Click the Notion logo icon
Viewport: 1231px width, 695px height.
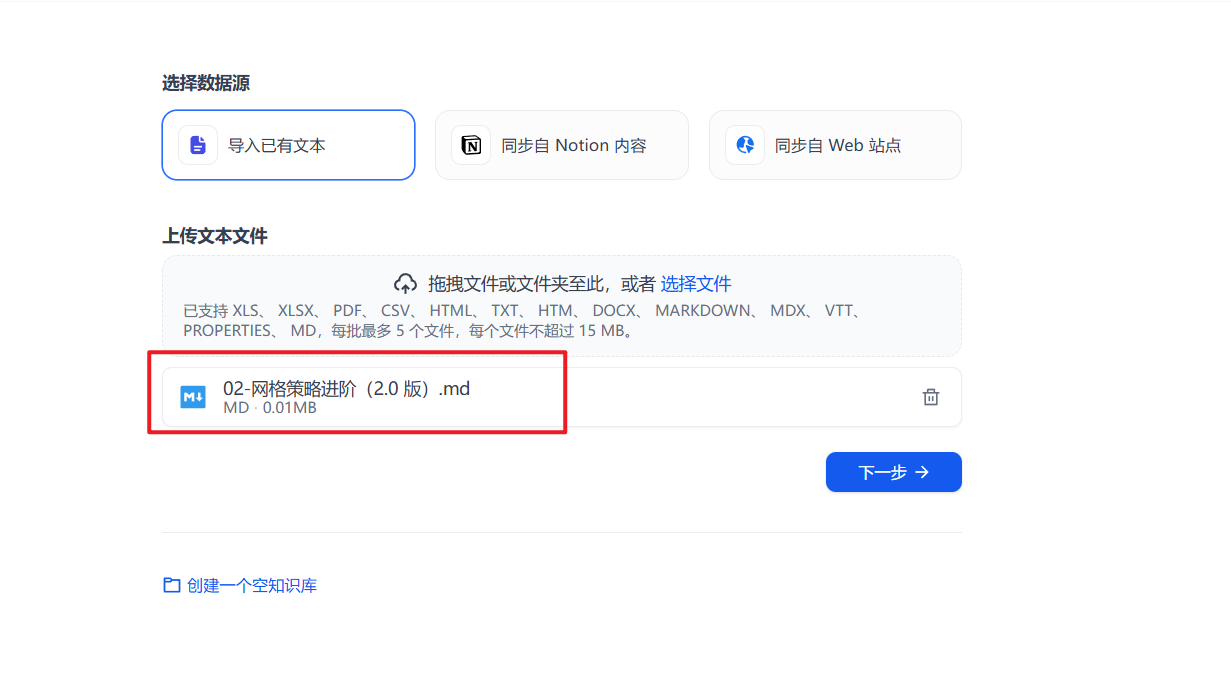click(470, 145)
